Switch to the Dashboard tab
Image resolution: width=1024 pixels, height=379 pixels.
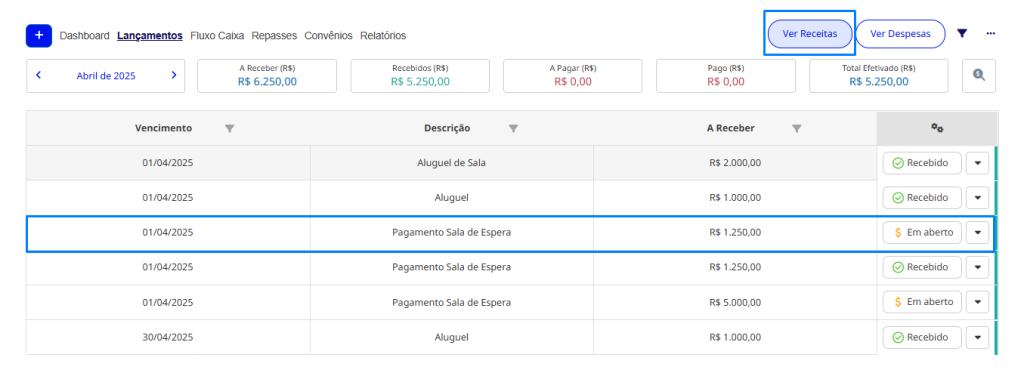(84, 35)
